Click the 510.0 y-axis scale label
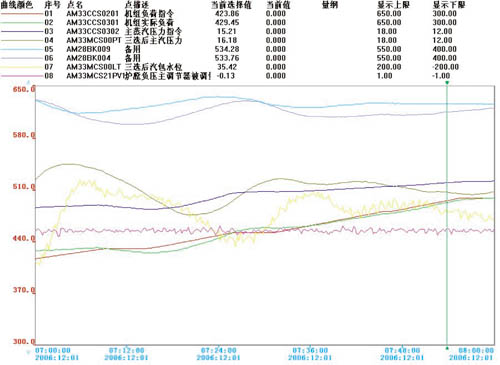The image size is (500, 365). click(x=24, y=187)
